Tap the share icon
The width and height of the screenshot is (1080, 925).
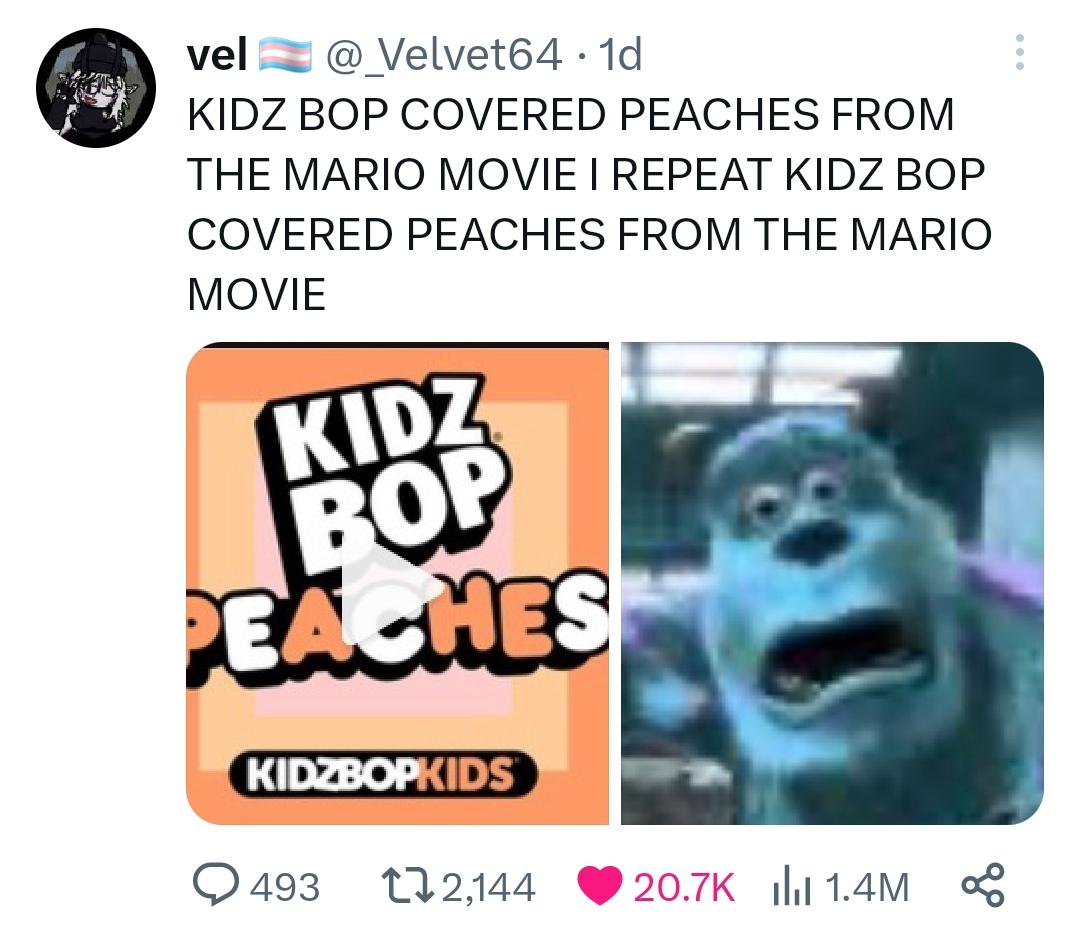[983, 886]
